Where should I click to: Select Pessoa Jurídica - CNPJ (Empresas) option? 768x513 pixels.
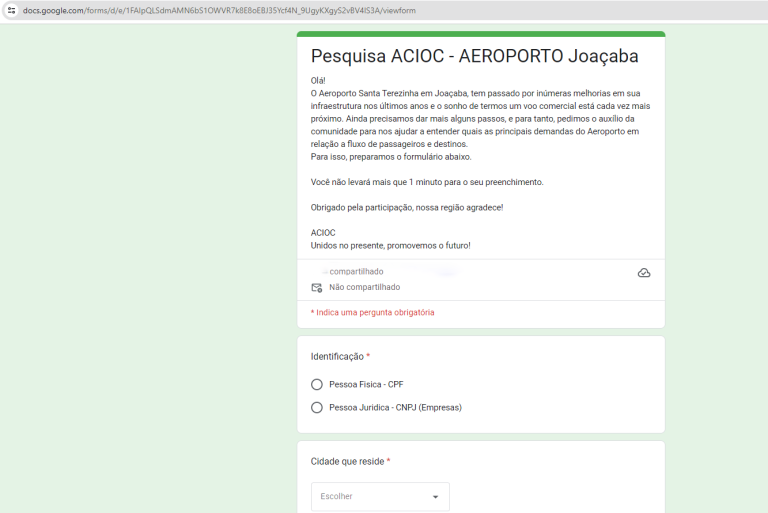(x=317, y=408)
